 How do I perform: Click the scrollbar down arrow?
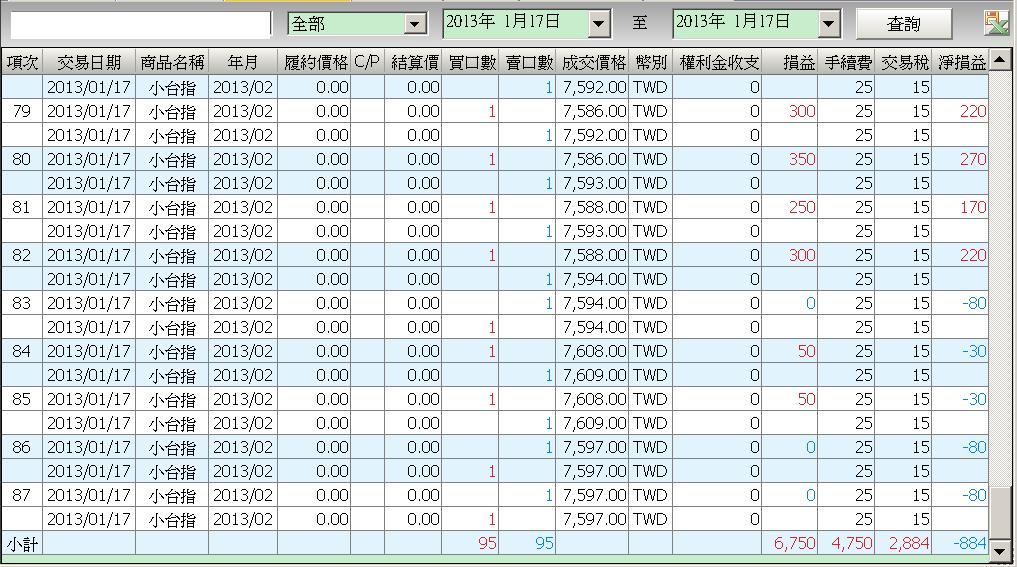999,551
